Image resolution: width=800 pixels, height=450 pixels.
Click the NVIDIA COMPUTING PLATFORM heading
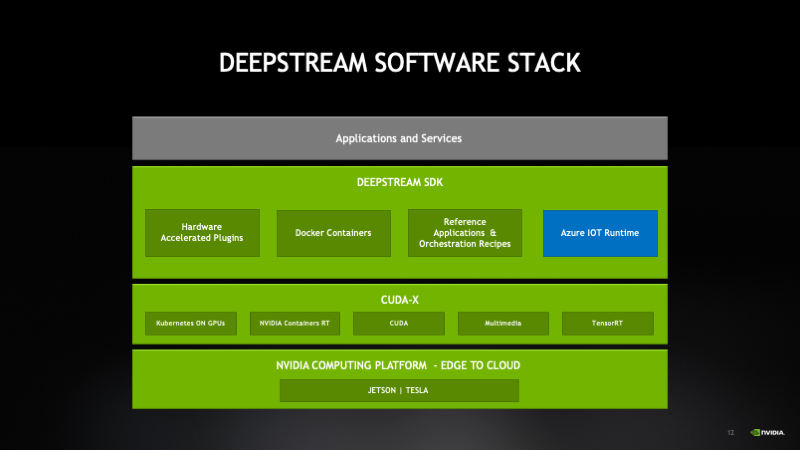[398, 365]
